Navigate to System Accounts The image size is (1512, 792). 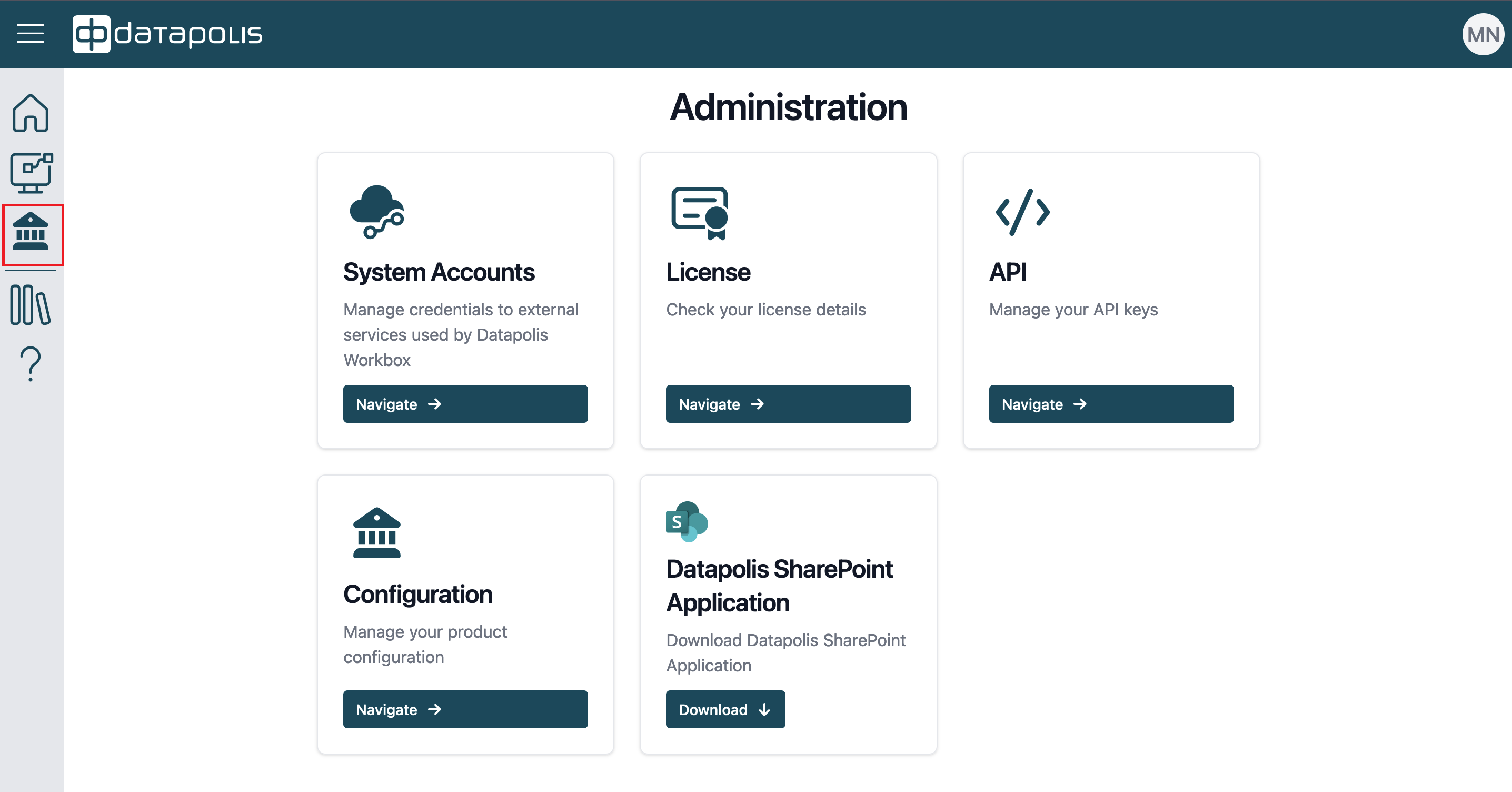465,404
